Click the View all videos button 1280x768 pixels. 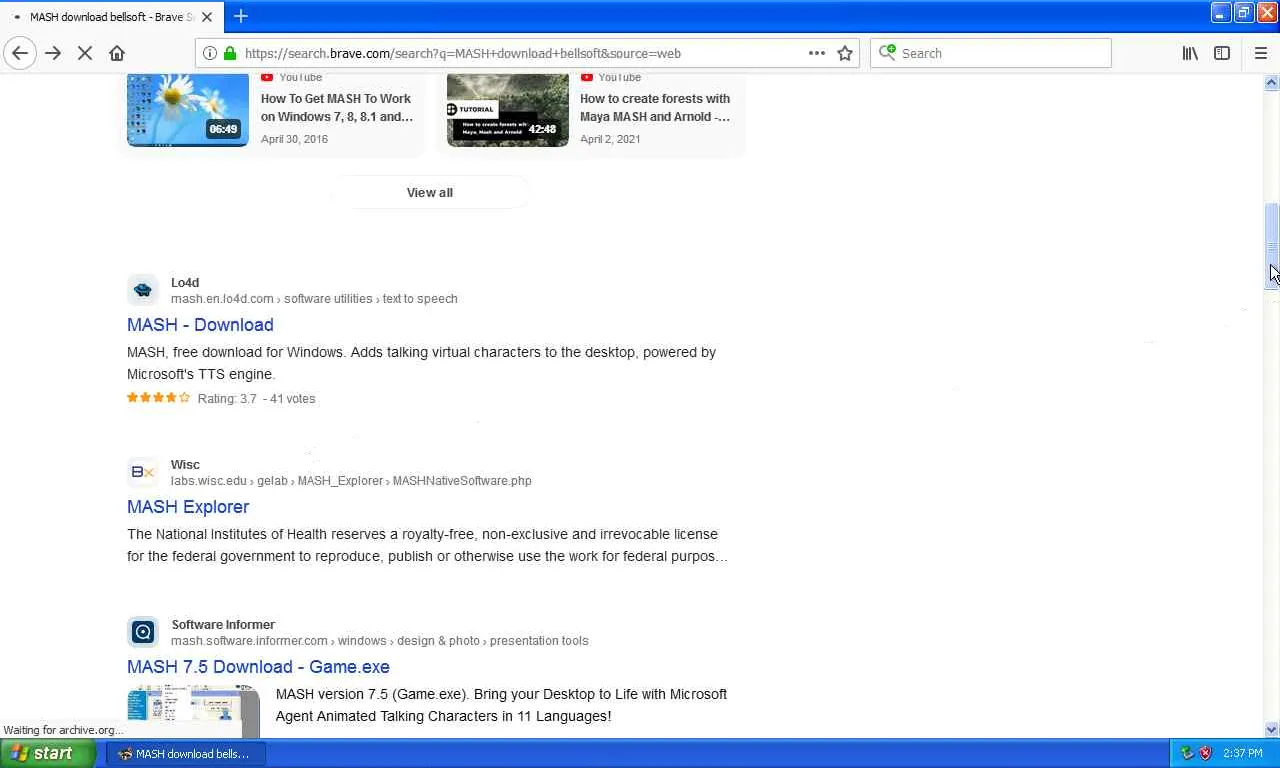click(x=430, y=192)
